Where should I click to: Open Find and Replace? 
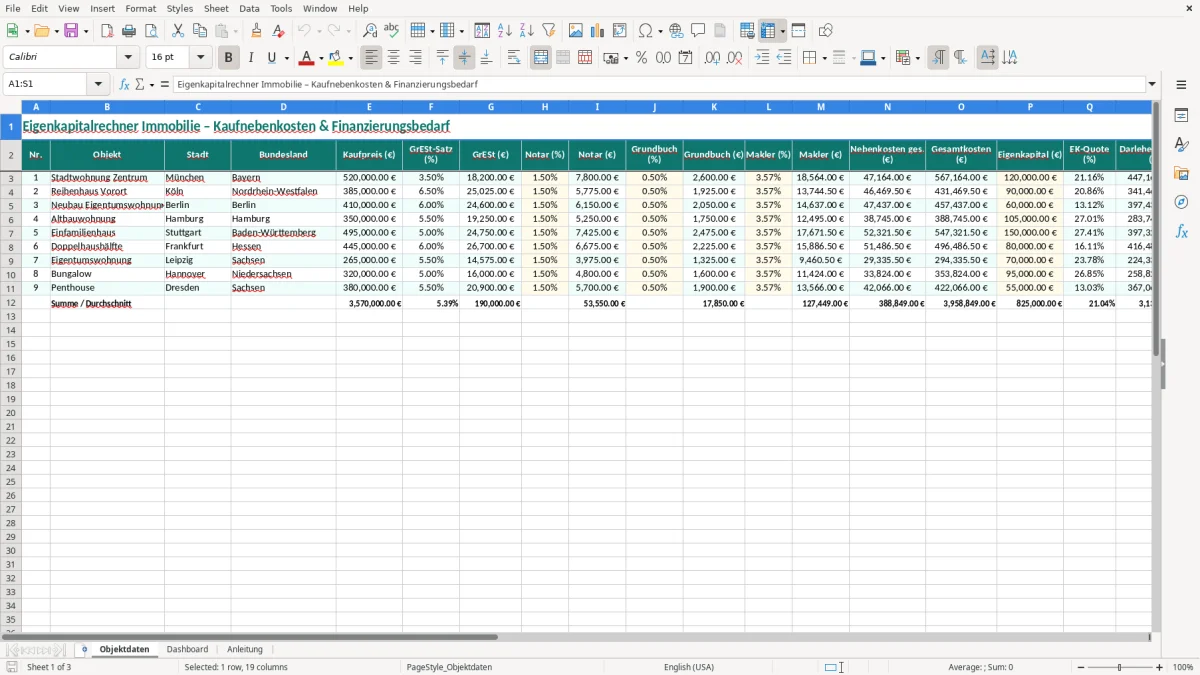[x=369, y=31]
